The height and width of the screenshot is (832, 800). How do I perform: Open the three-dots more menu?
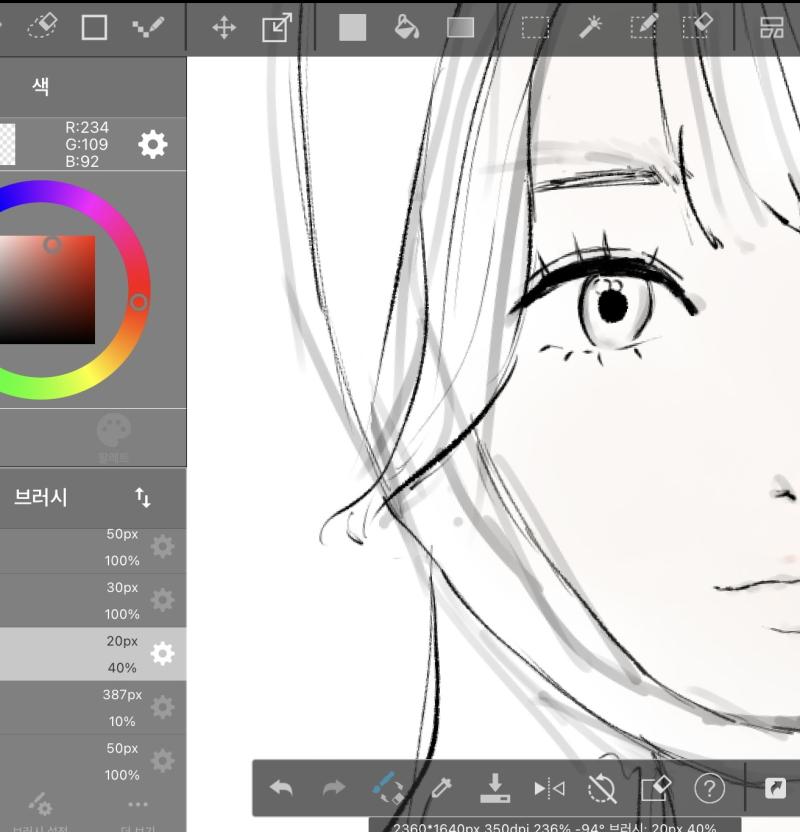[x=138, y=813]
